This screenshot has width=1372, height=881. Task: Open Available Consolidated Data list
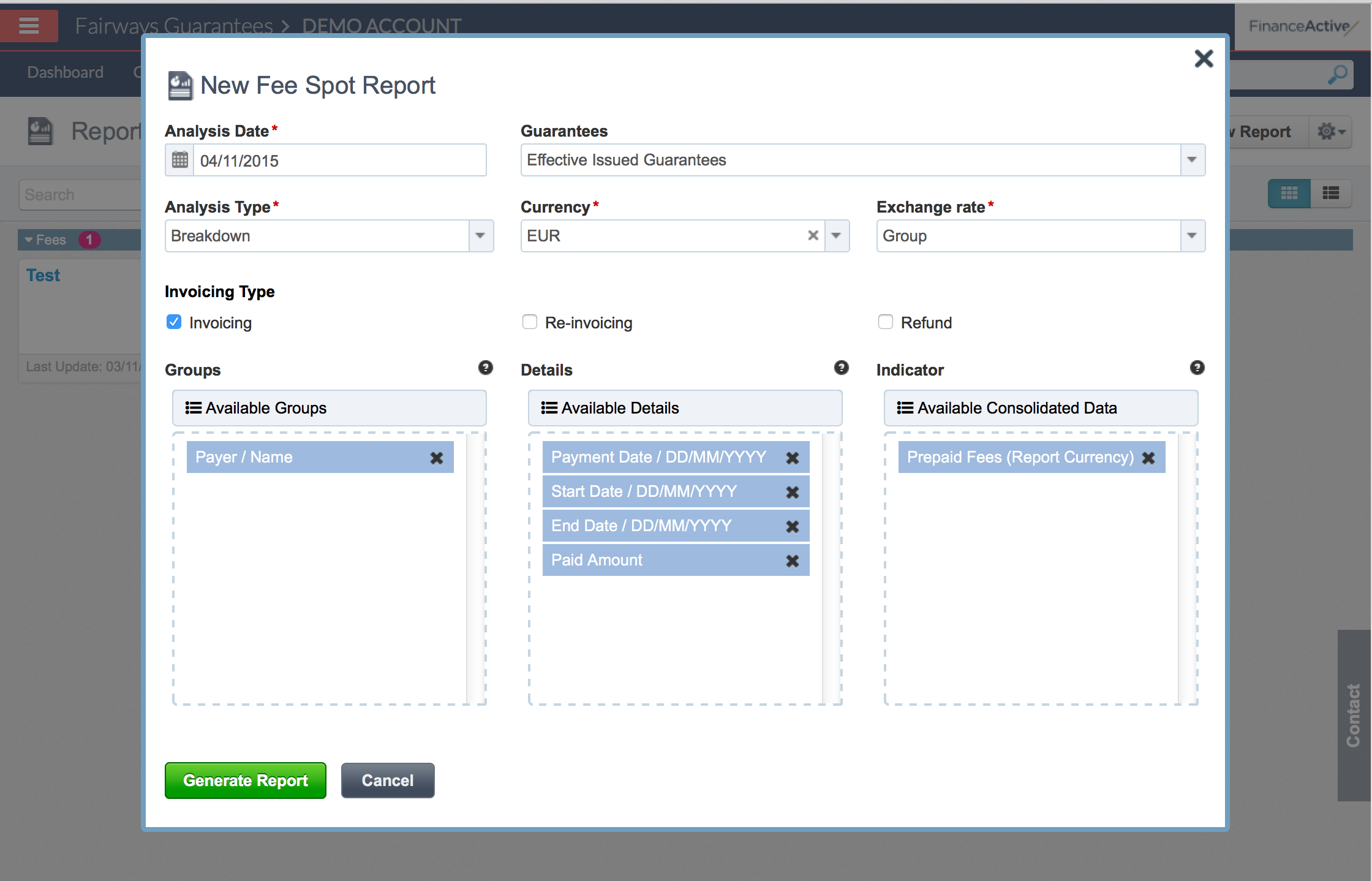pos(1041,408)
